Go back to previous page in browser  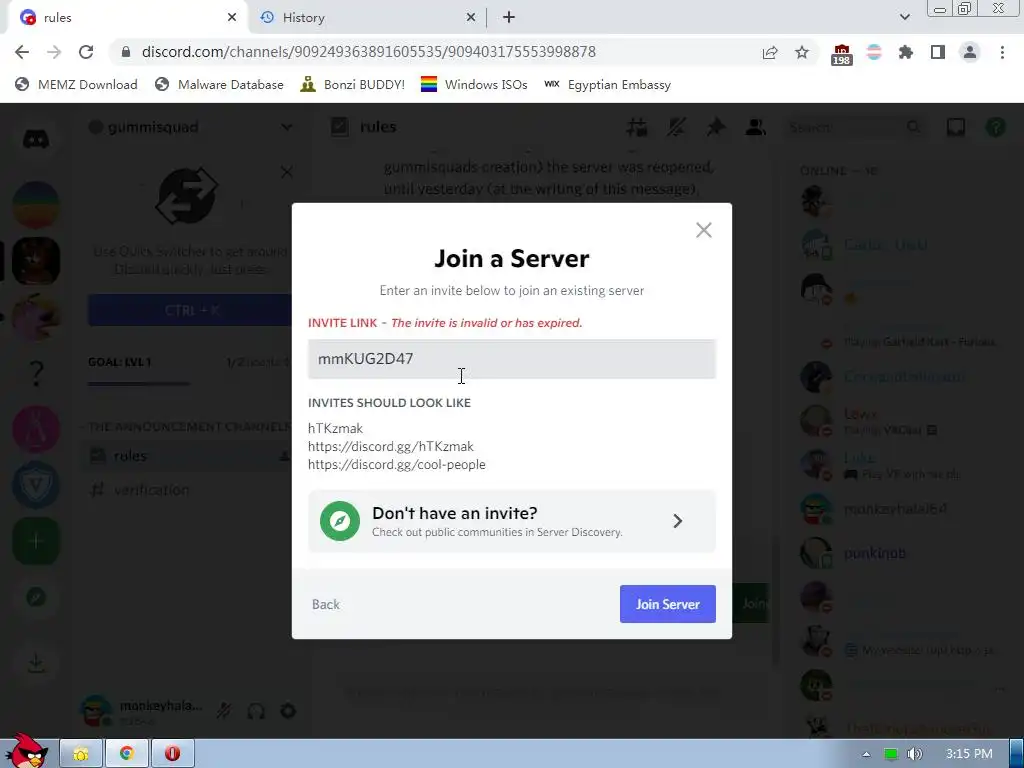[22, 52]
